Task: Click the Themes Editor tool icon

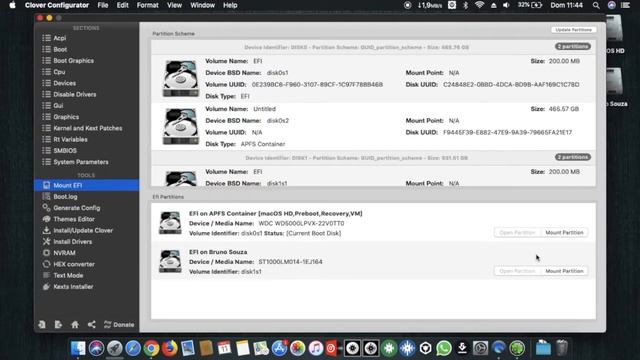Action: coord(47,219)
